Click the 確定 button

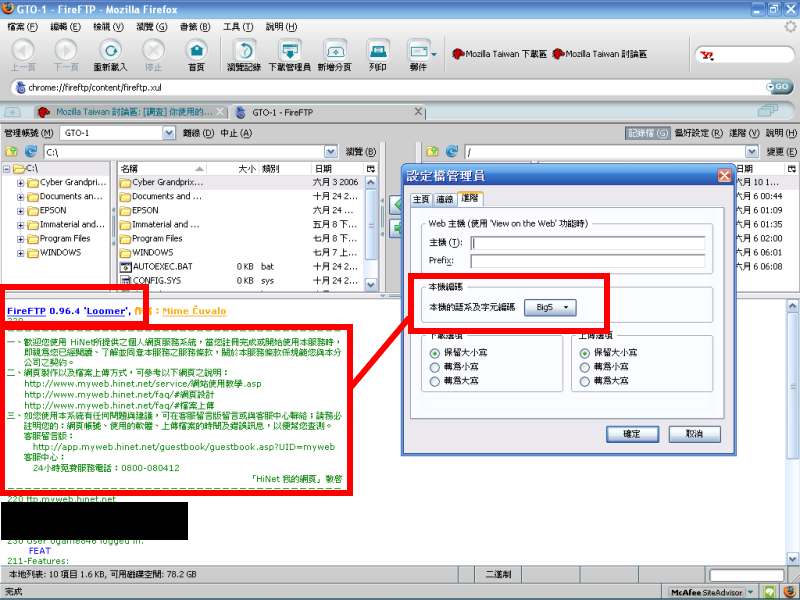(x=632, y=434)
